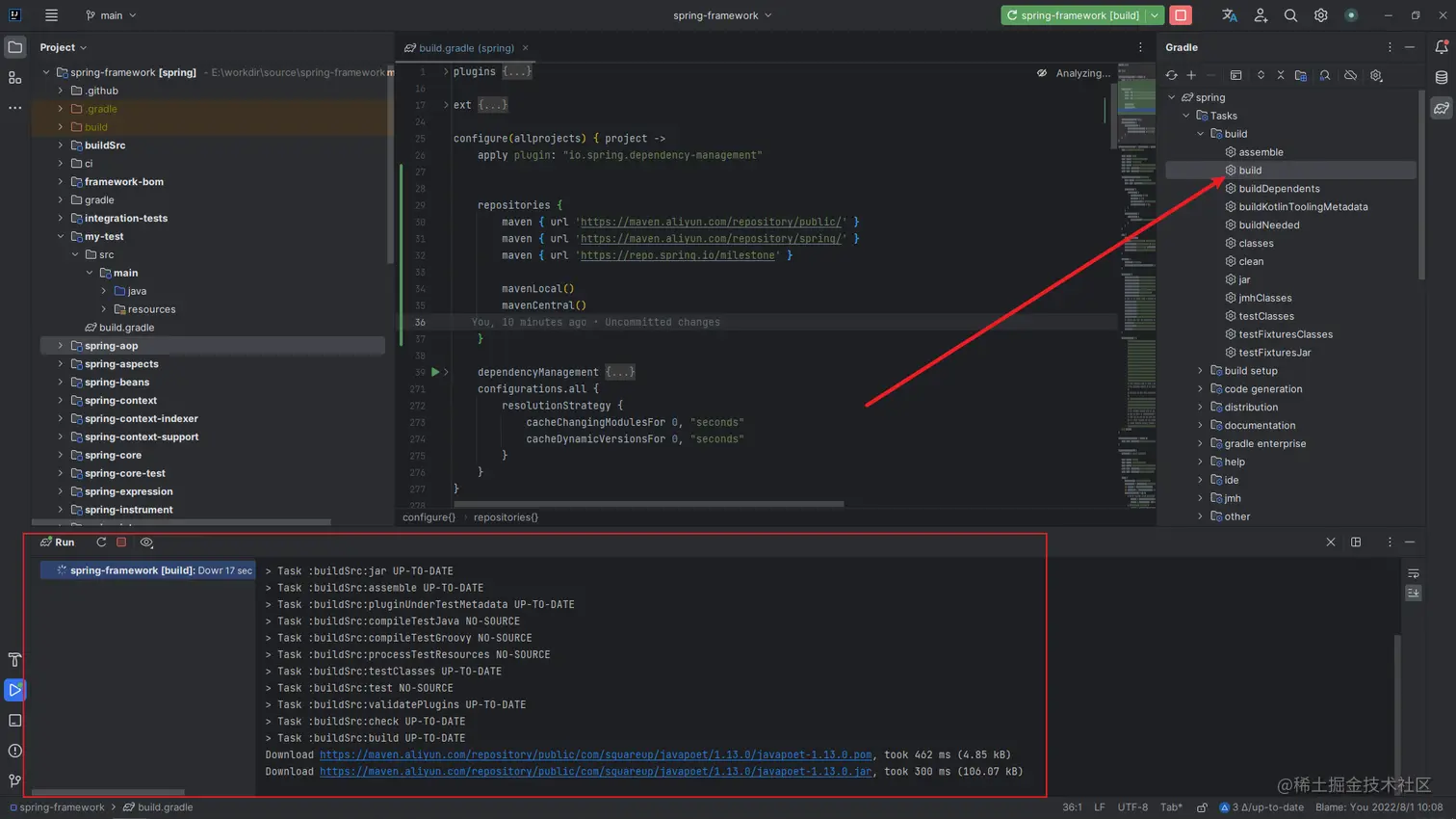Viewport: 1456px width, 819px height.
Task: Toggle file writable lock in status bar
Action: 1201,806
